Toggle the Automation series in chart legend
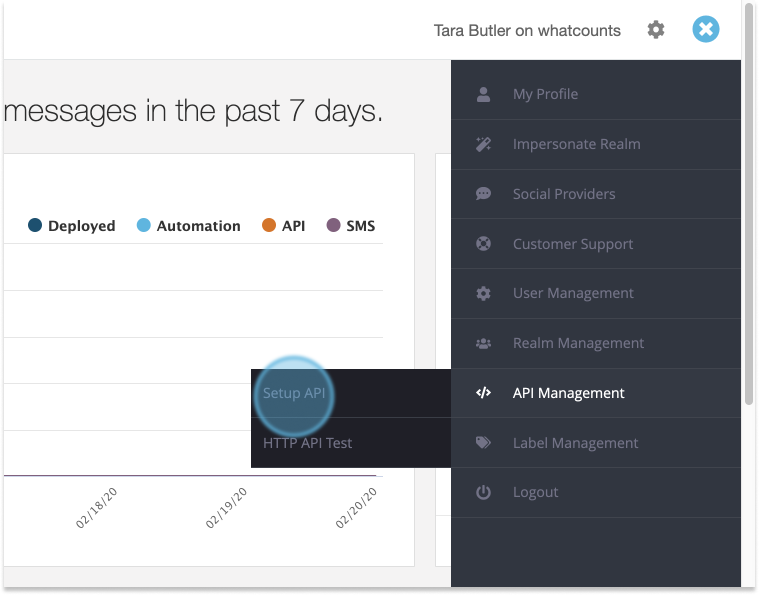 coord(188,226)
